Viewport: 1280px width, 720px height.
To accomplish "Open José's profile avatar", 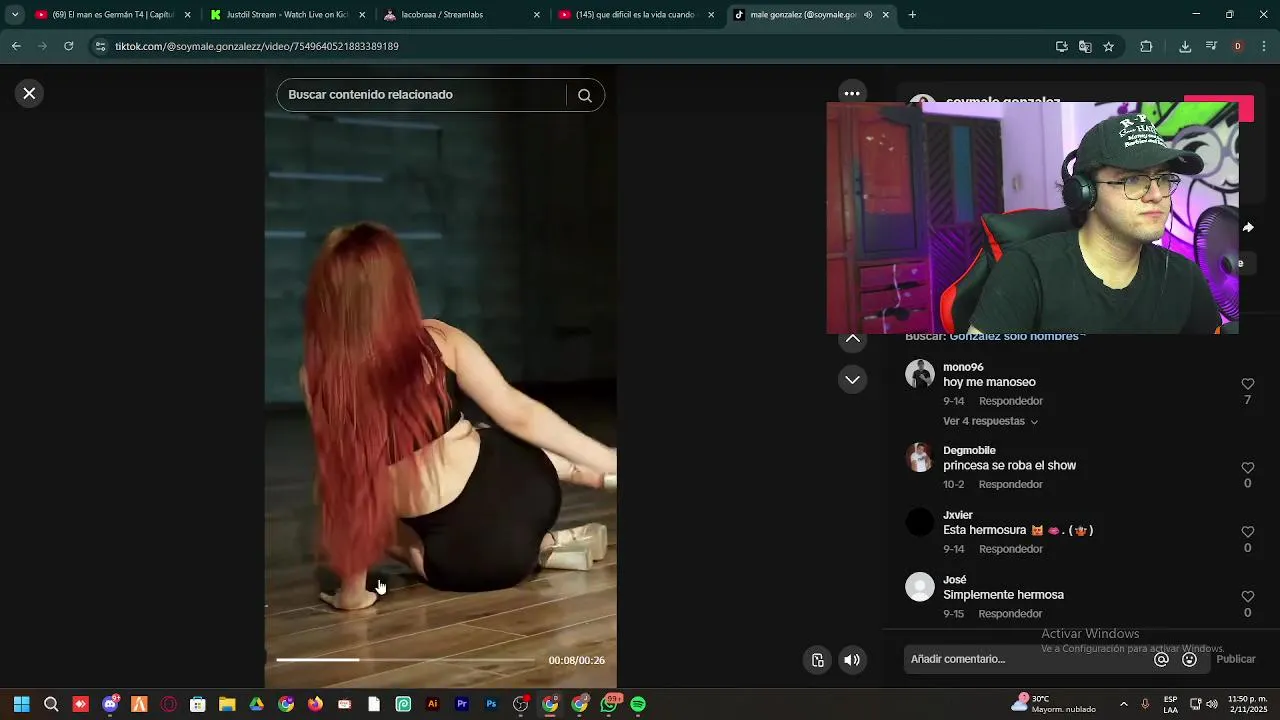I will pyautogui.click(x=920, y=587).
